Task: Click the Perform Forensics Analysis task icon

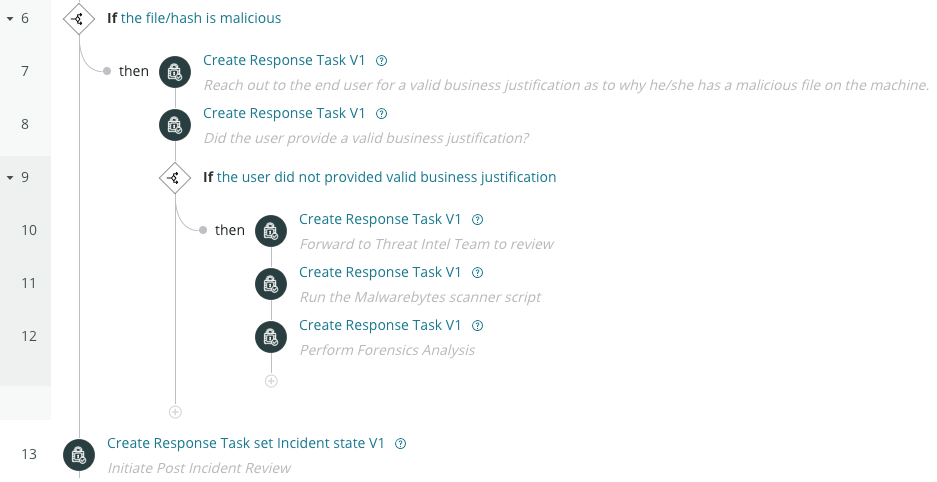Action: (271, 337)
